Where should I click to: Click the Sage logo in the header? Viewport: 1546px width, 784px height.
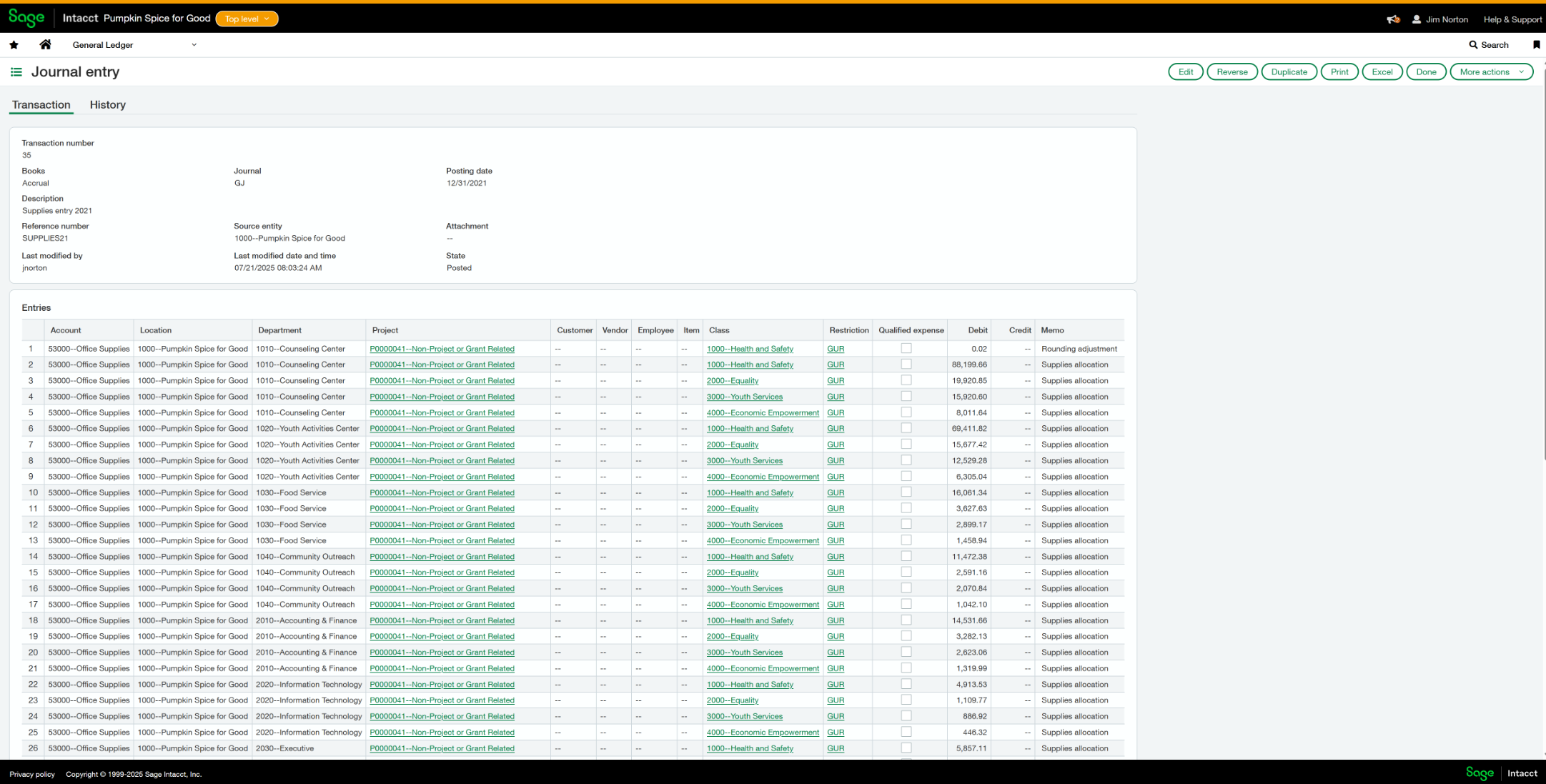[x=26, y=18]
